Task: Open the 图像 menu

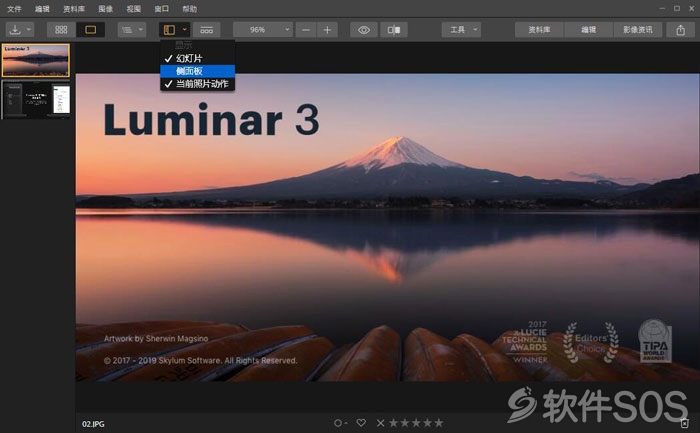Action: tap(105, 8)
